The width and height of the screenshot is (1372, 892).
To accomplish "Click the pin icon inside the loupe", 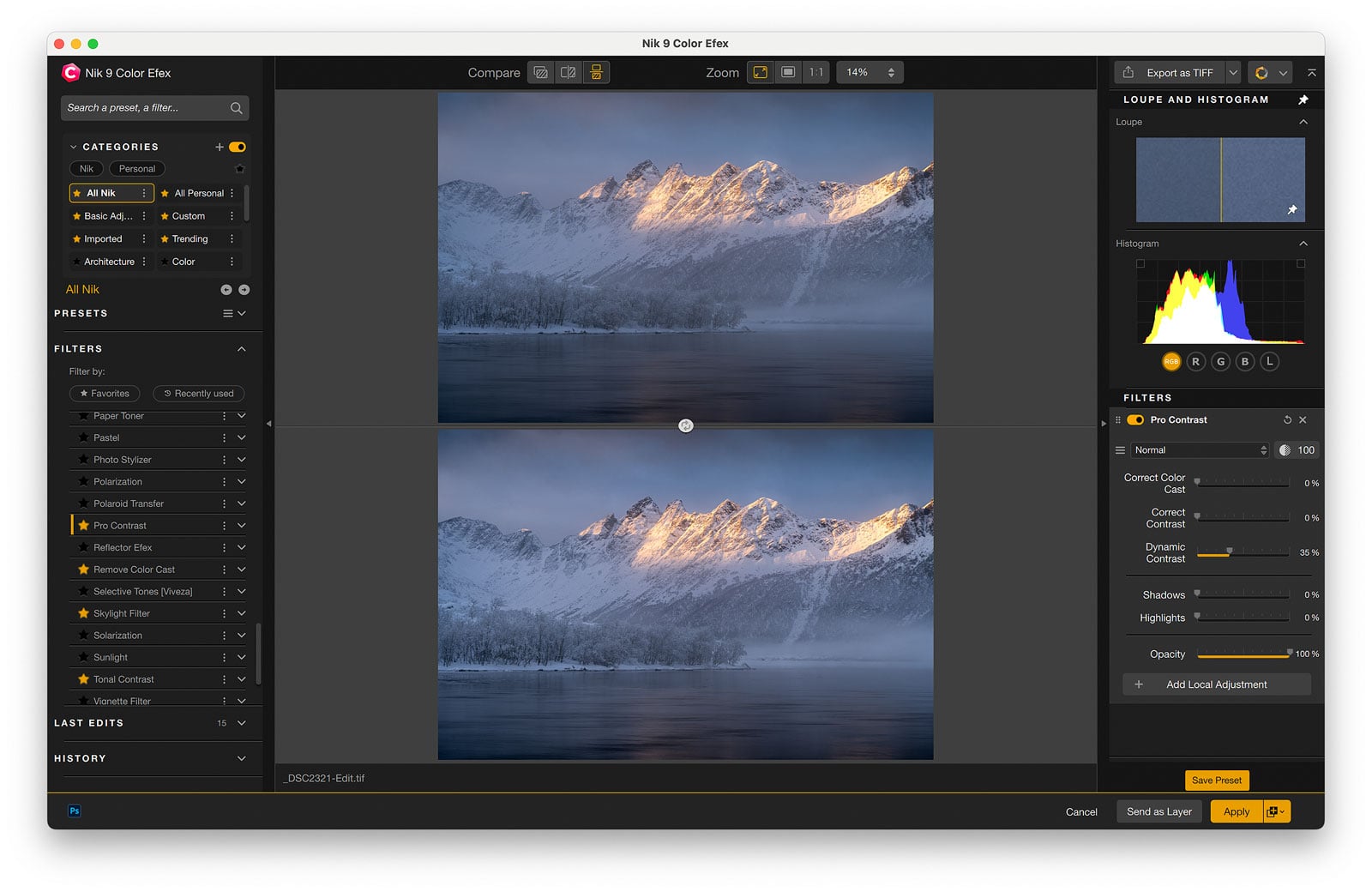I will click(1292, 210).
